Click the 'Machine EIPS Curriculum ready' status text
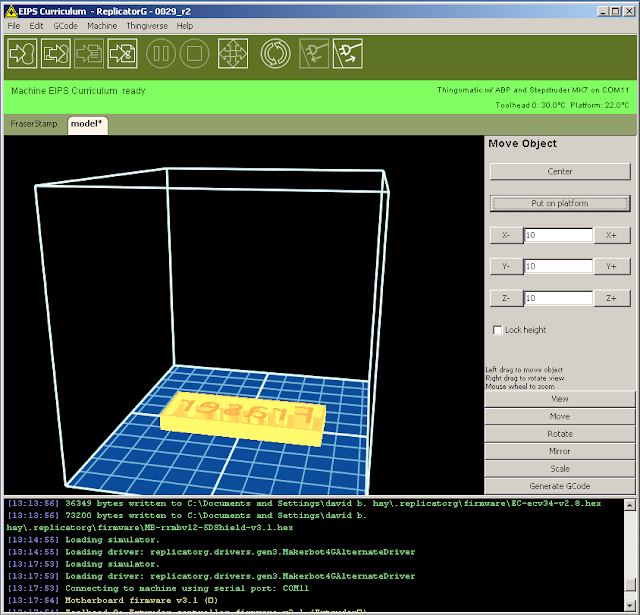This screenshot has height=615, width=640. [x=78, y=91]
